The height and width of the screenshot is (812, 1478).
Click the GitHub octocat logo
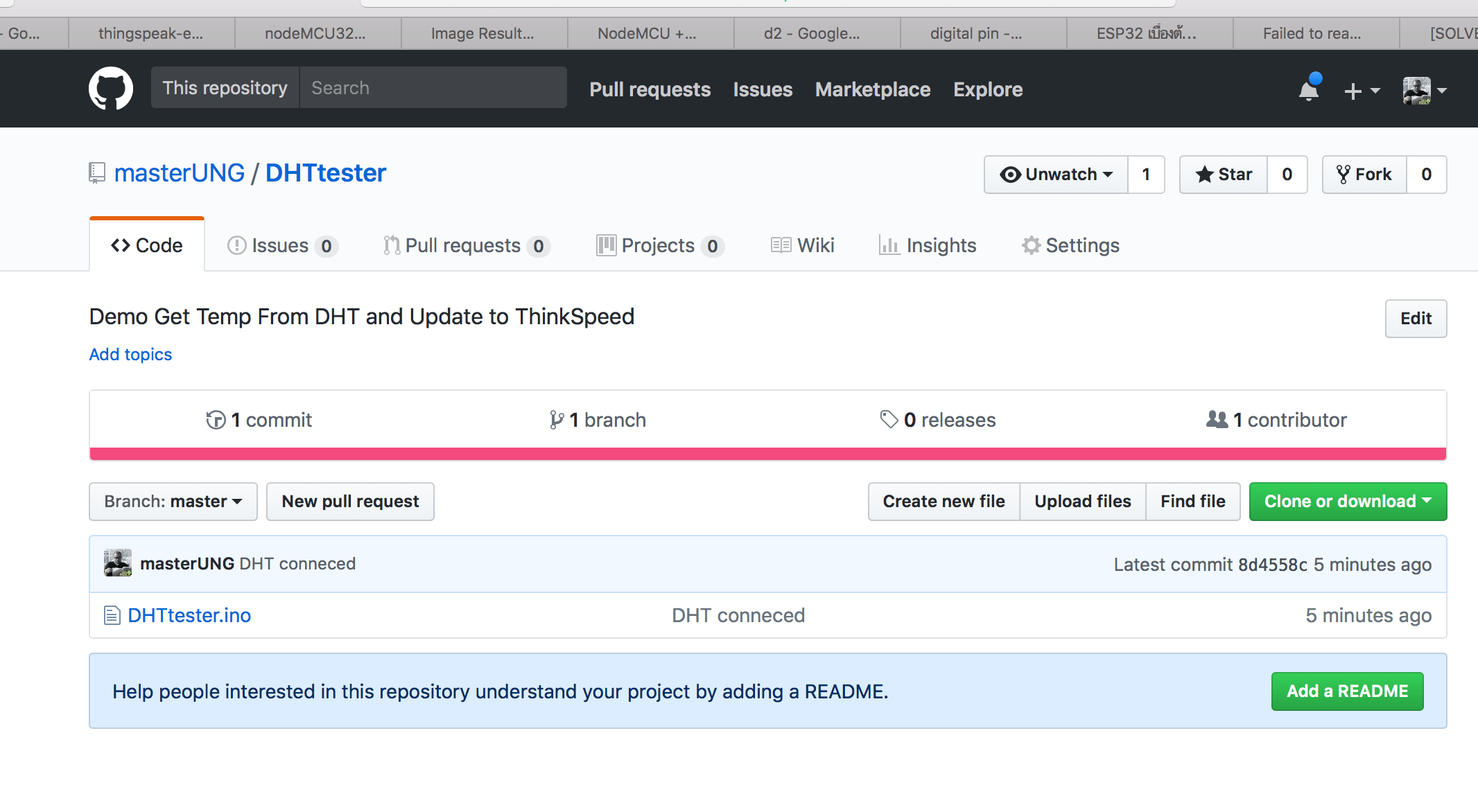click(x=111, y=88)
